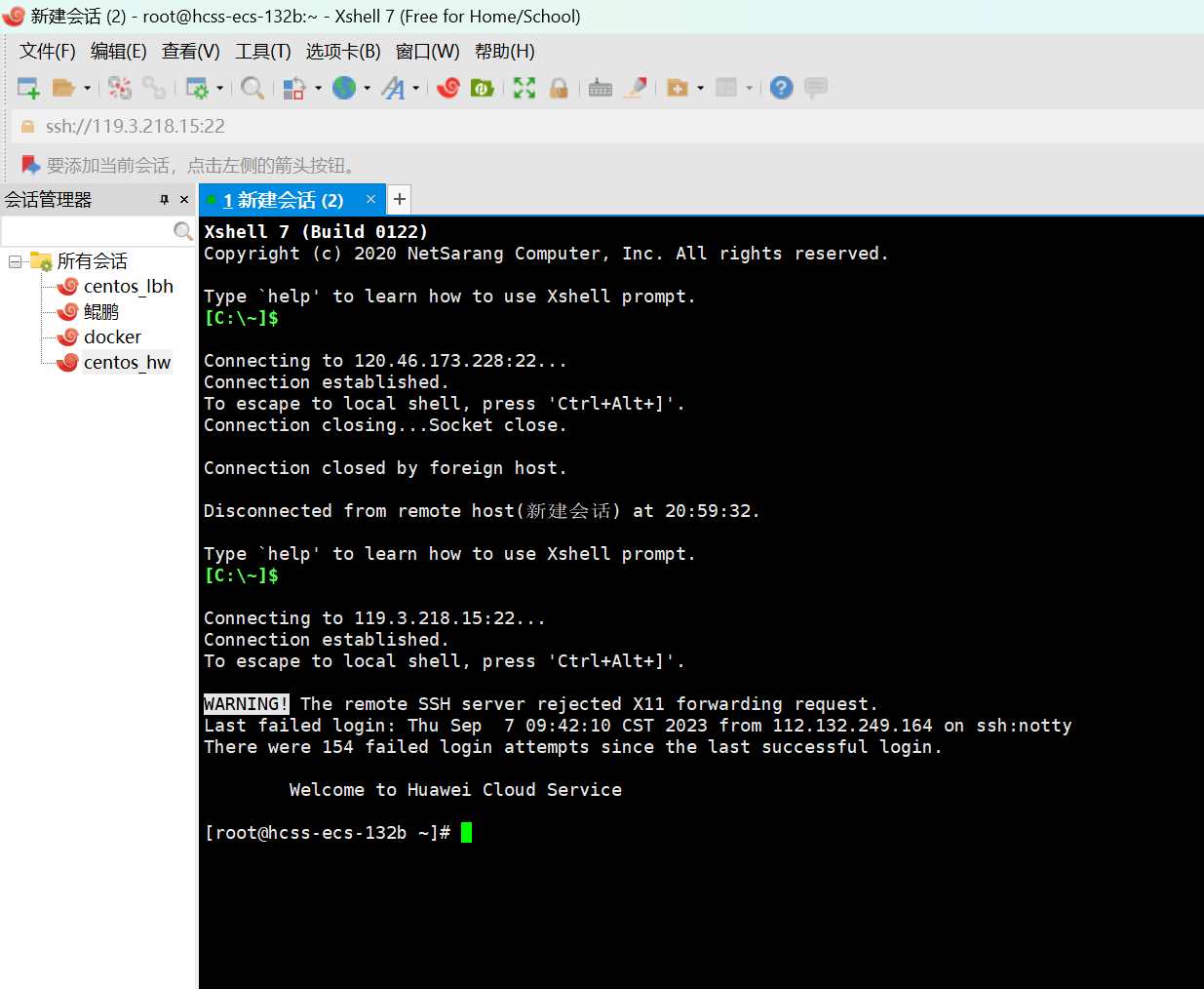Expand the color scheme dropdown arrow

[x=318, y=89]
